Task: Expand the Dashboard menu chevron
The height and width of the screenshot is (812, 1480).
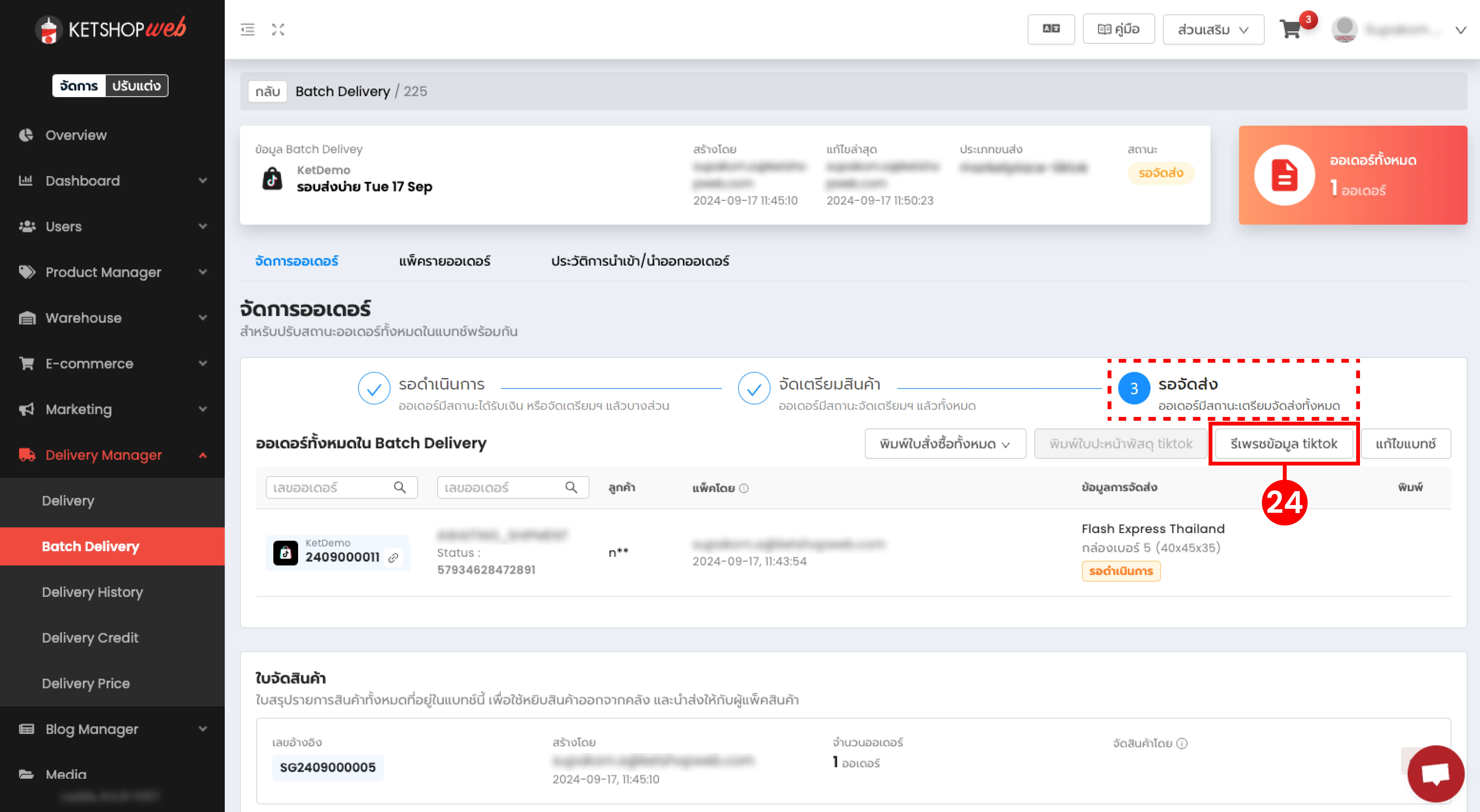Action: coord(203,180)
